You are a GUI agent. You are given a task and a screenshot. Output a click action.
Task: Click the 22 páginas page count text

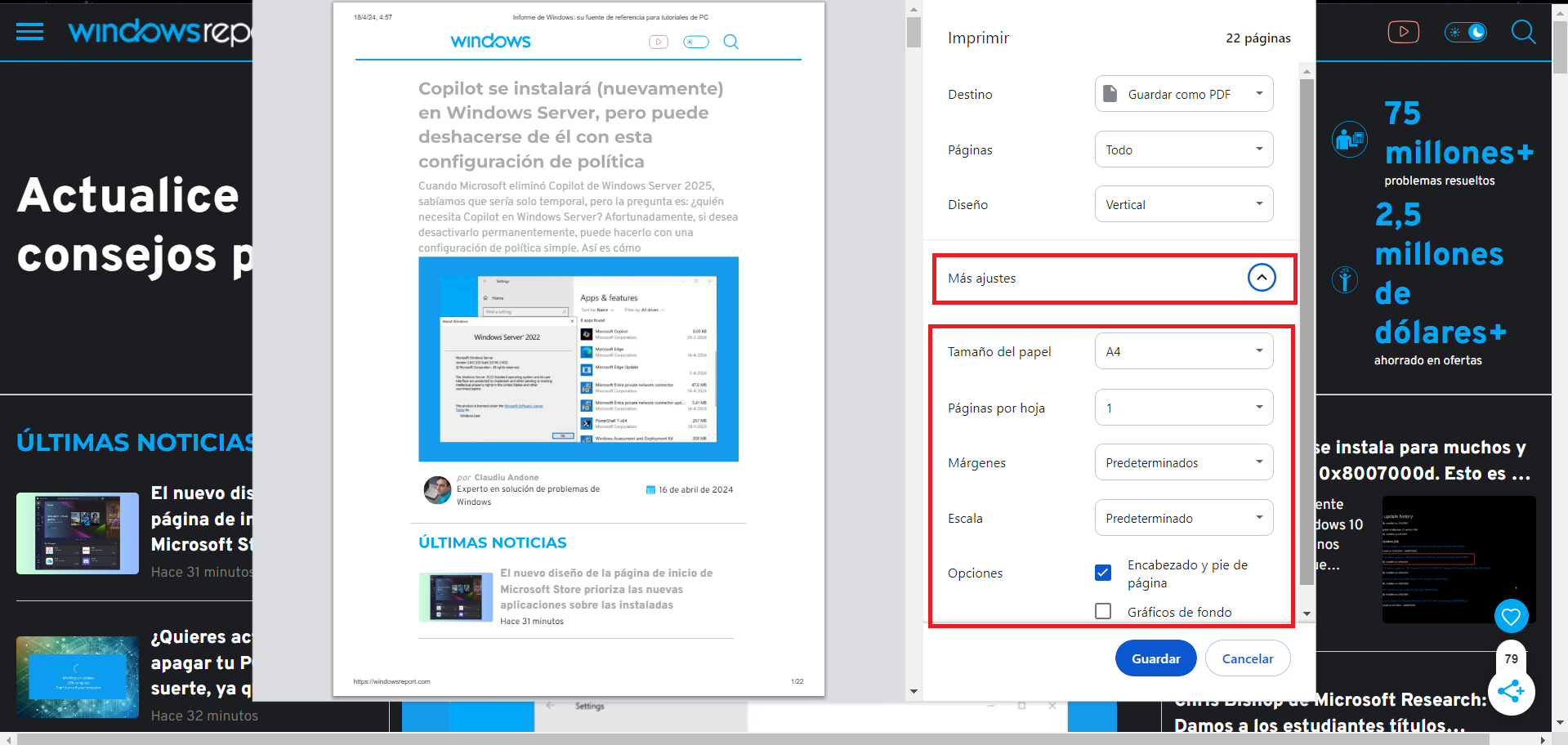coord(1258,38)
